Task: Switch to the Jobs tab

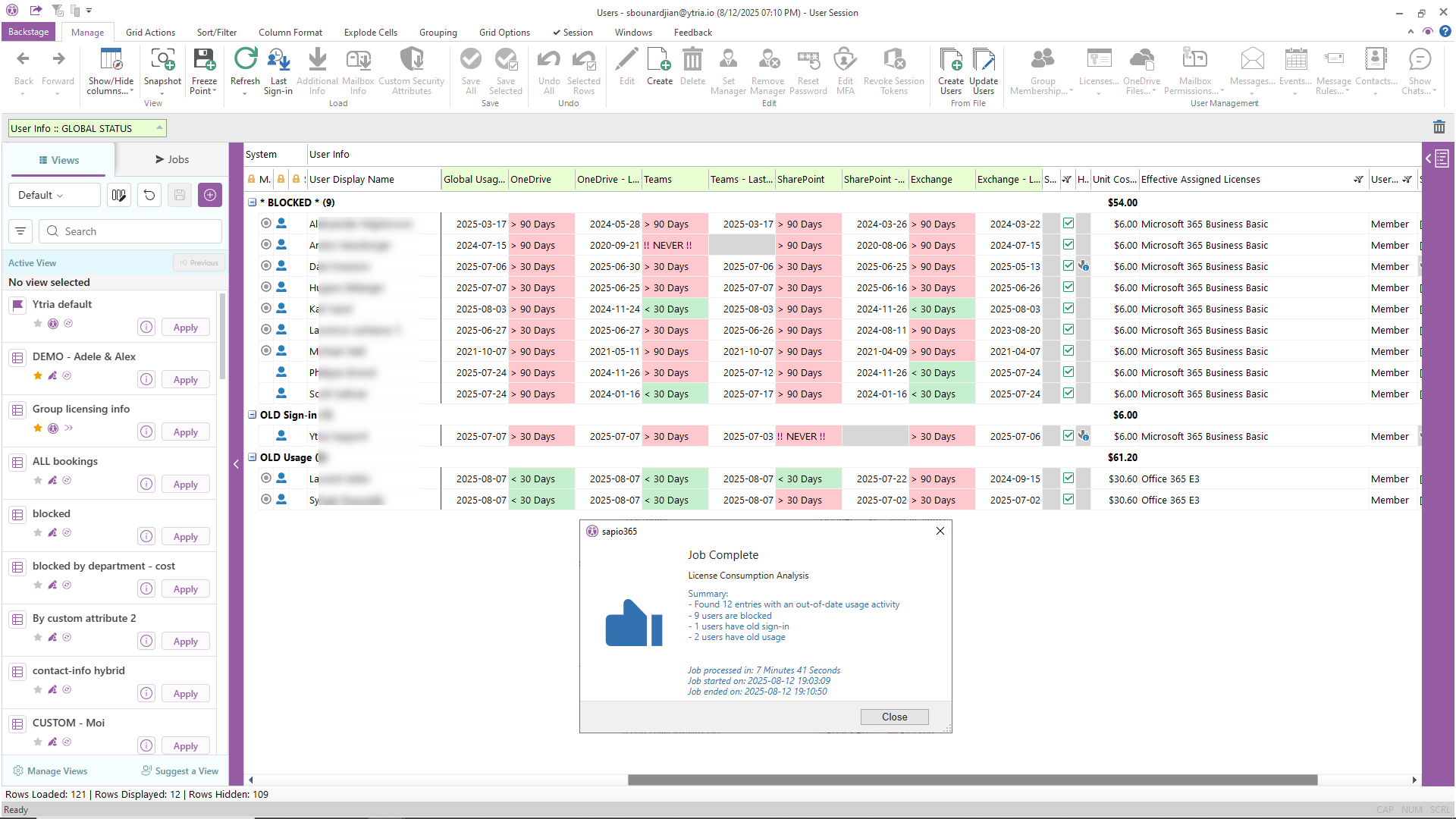Action: coord(172,159)
